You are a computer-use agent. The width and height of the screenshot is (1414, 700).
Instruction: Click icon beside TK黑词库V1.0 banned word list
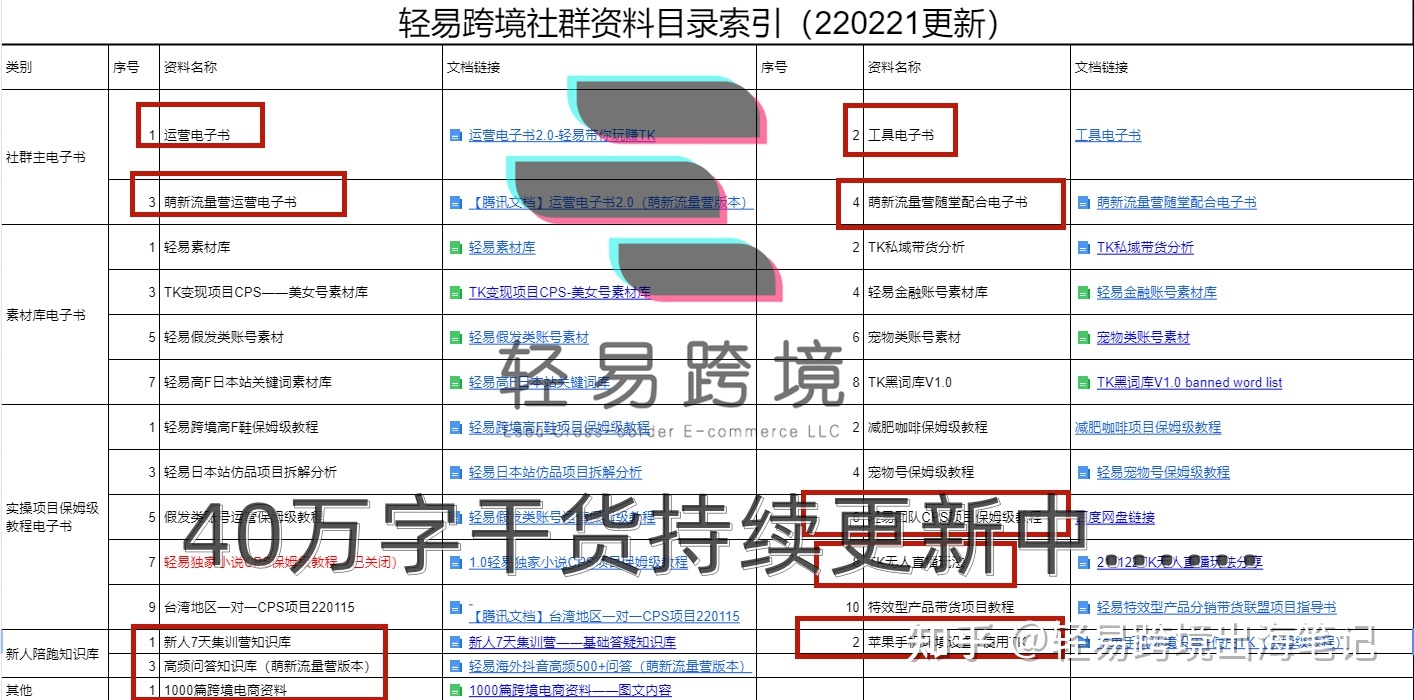click(1083, 382)
